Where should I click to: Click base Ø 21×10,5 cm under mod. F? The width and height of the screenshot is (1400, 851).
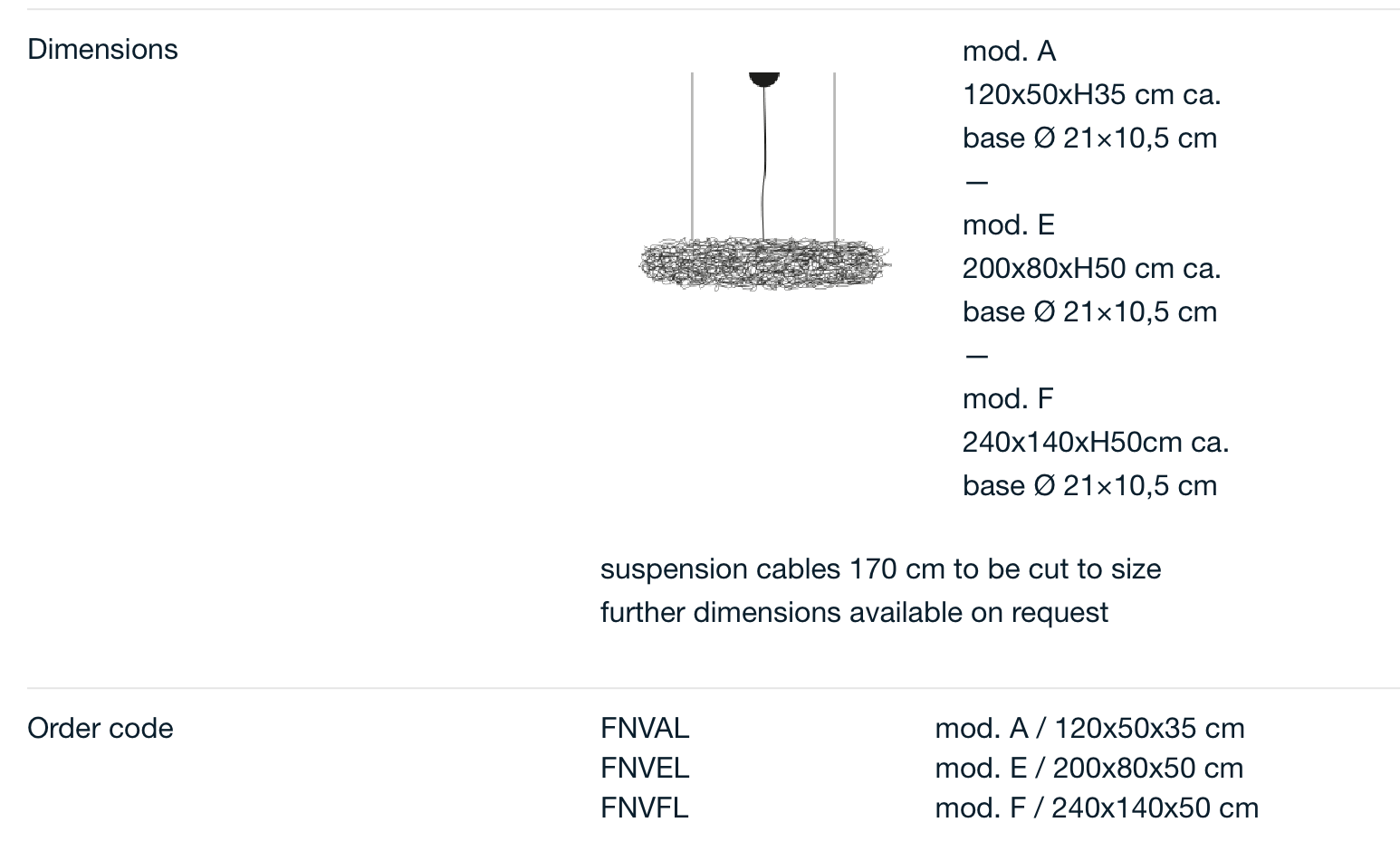click(1089, 485)
